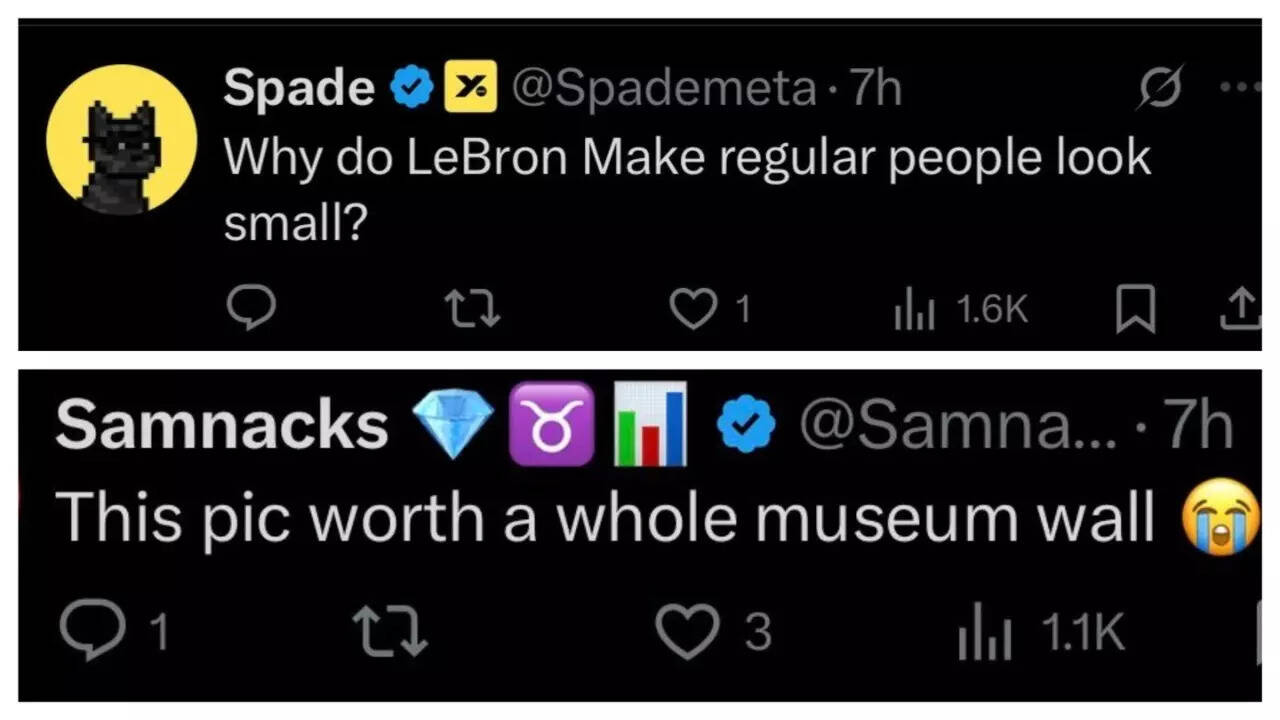Viewport: 1280px width, 720px height.
Task: Open the three-dot menu on Spade's tweet
Action: 1238,88
